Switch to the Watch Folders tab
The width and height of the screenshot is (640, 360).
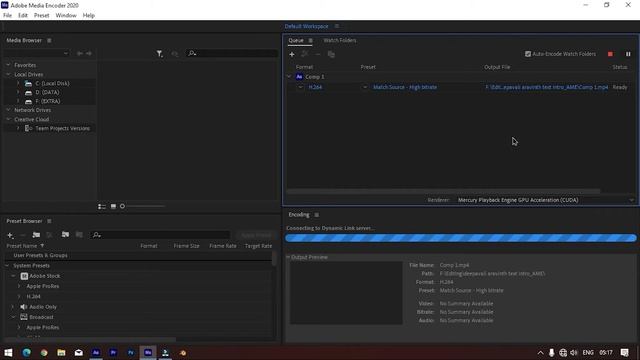[340, 40]
